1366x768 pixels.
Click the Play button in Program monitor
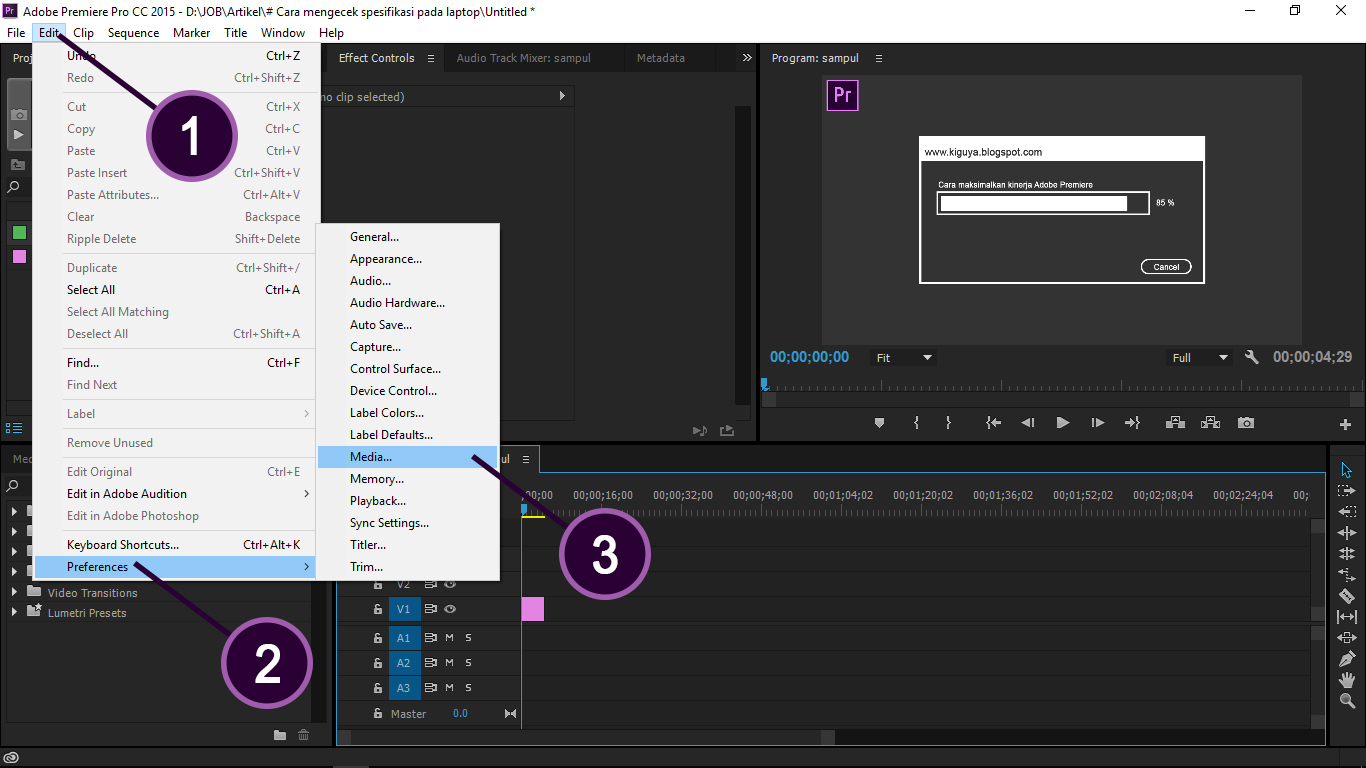tap(1062, 422)
